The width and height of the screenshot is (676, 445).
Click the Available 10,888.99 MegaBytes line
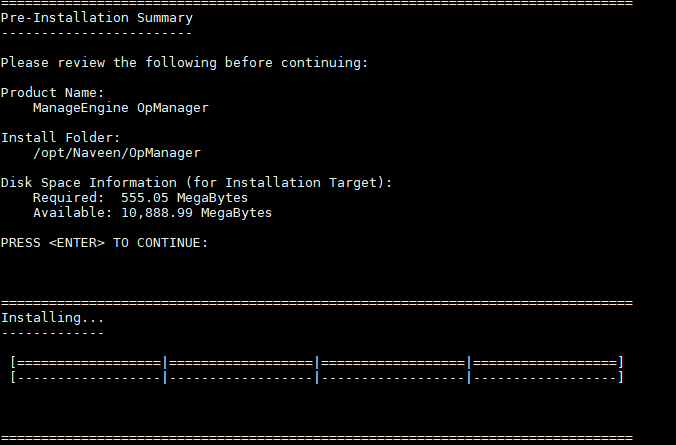click(x=153, y=213)
